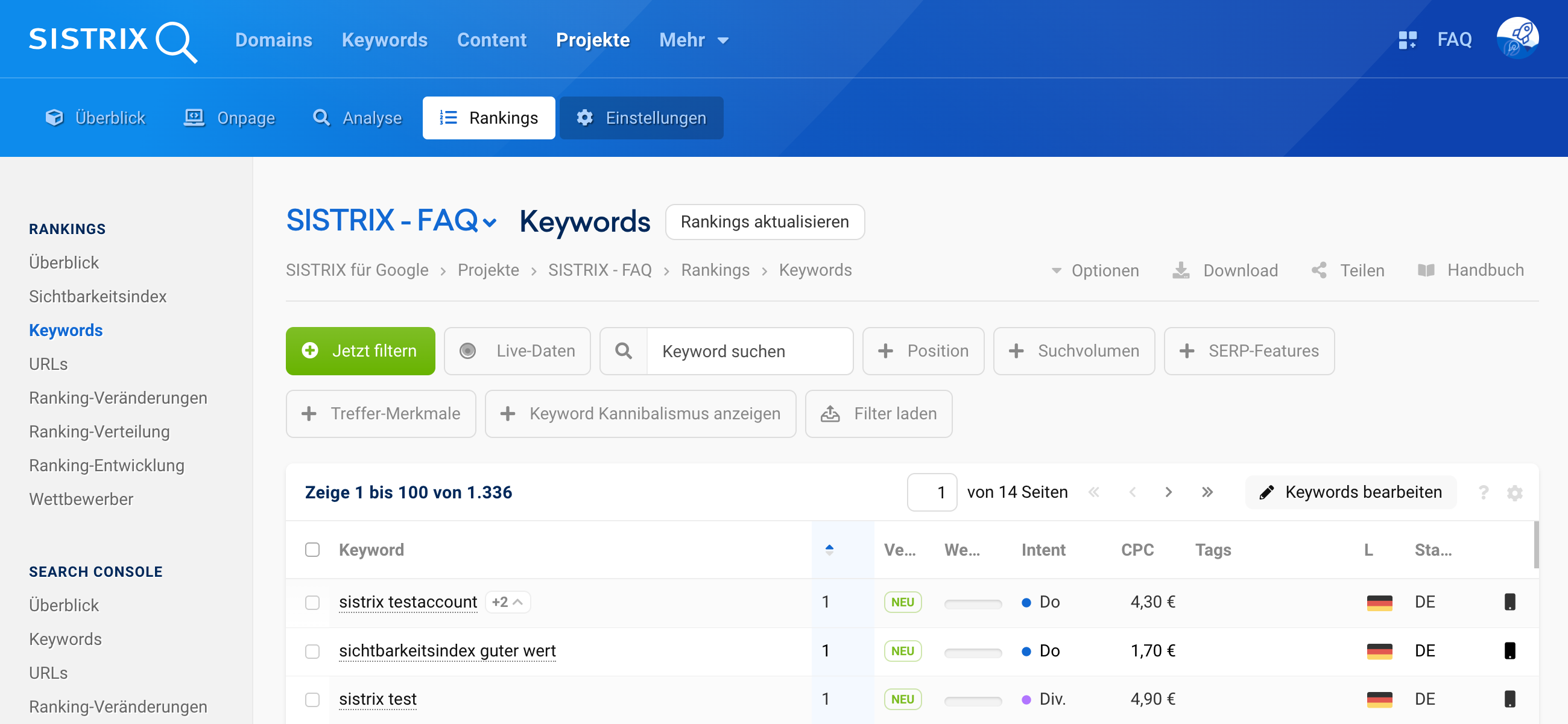1568x724 pixels.
Task: Check the select-all Keyword header checkbox
Action: [312, 550]
